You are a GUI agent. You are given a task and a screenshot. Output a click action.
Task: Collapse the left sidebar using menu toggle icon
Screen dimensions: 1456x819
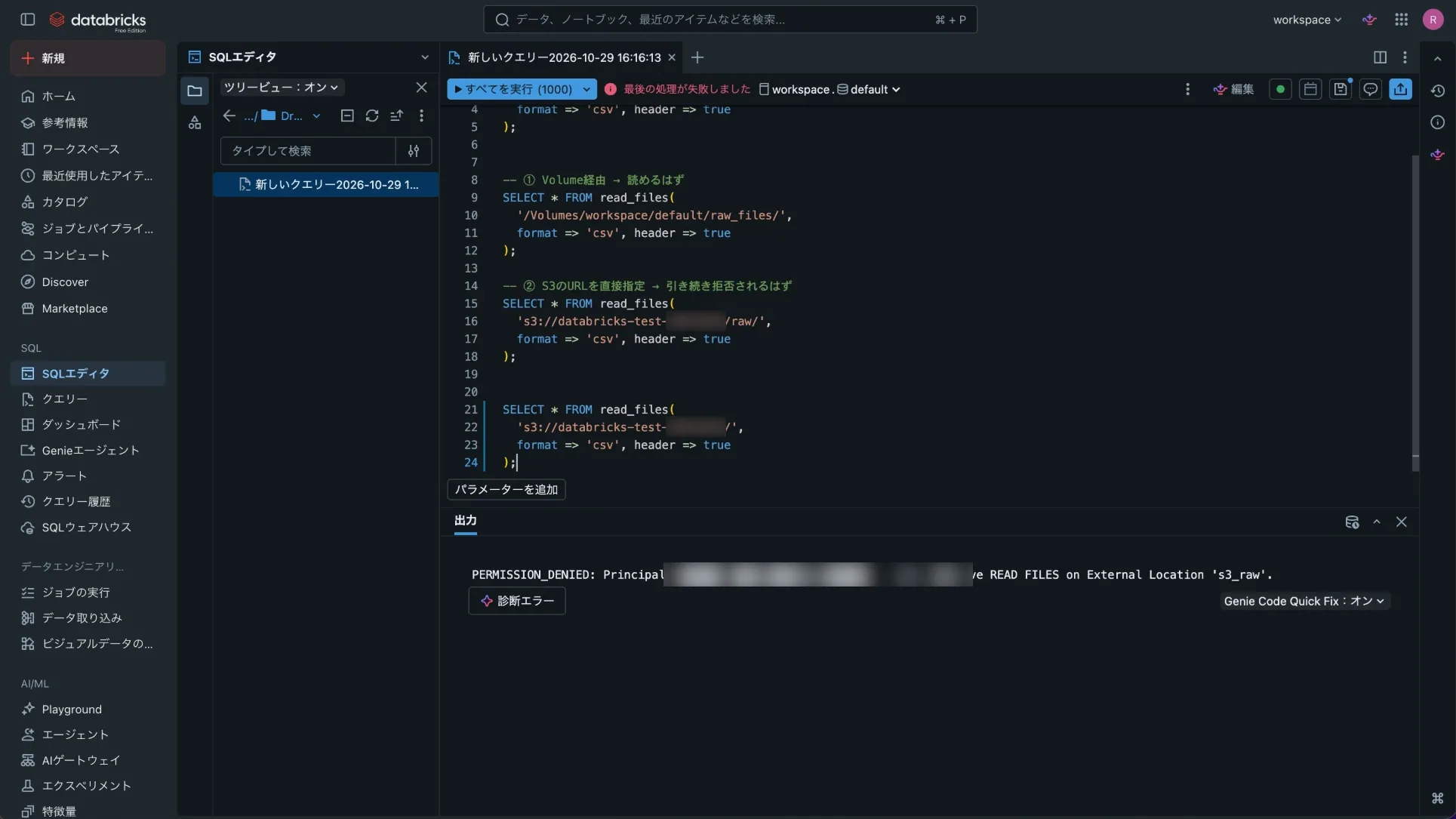pos(28,20)
